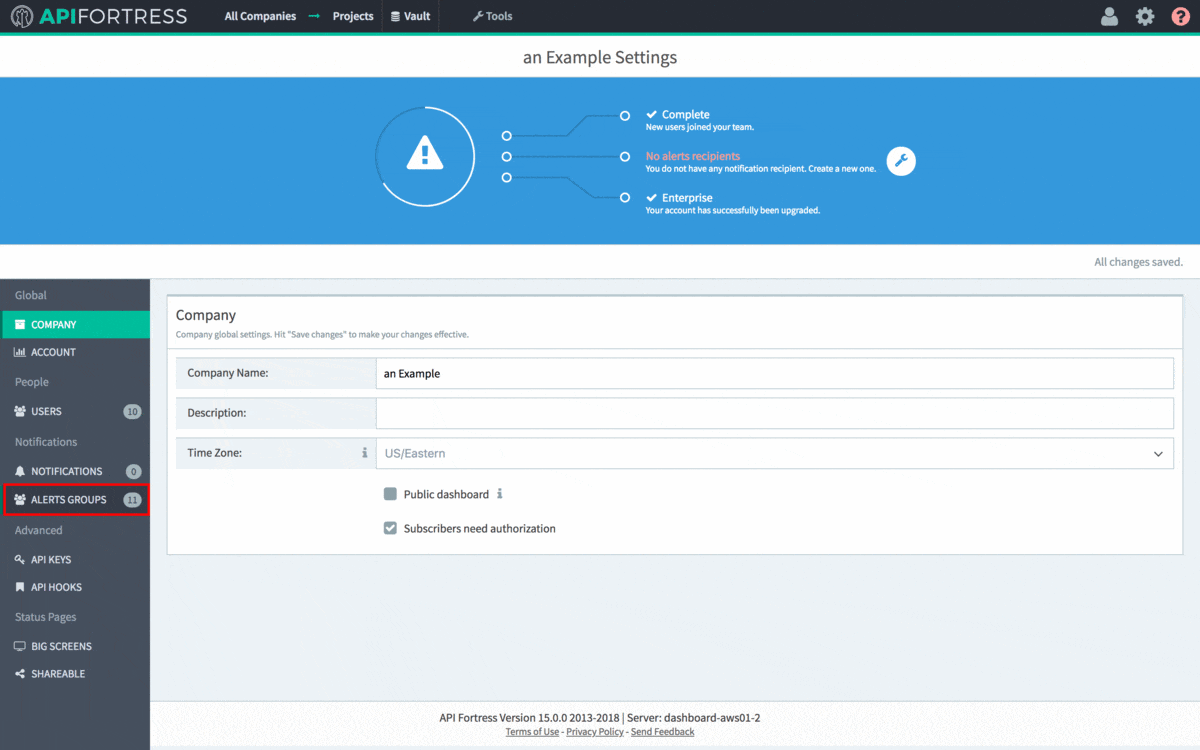This screenshot has height=750, width=1200.
Task: Click the help question mark icon
Action: tap(1181, 16)
